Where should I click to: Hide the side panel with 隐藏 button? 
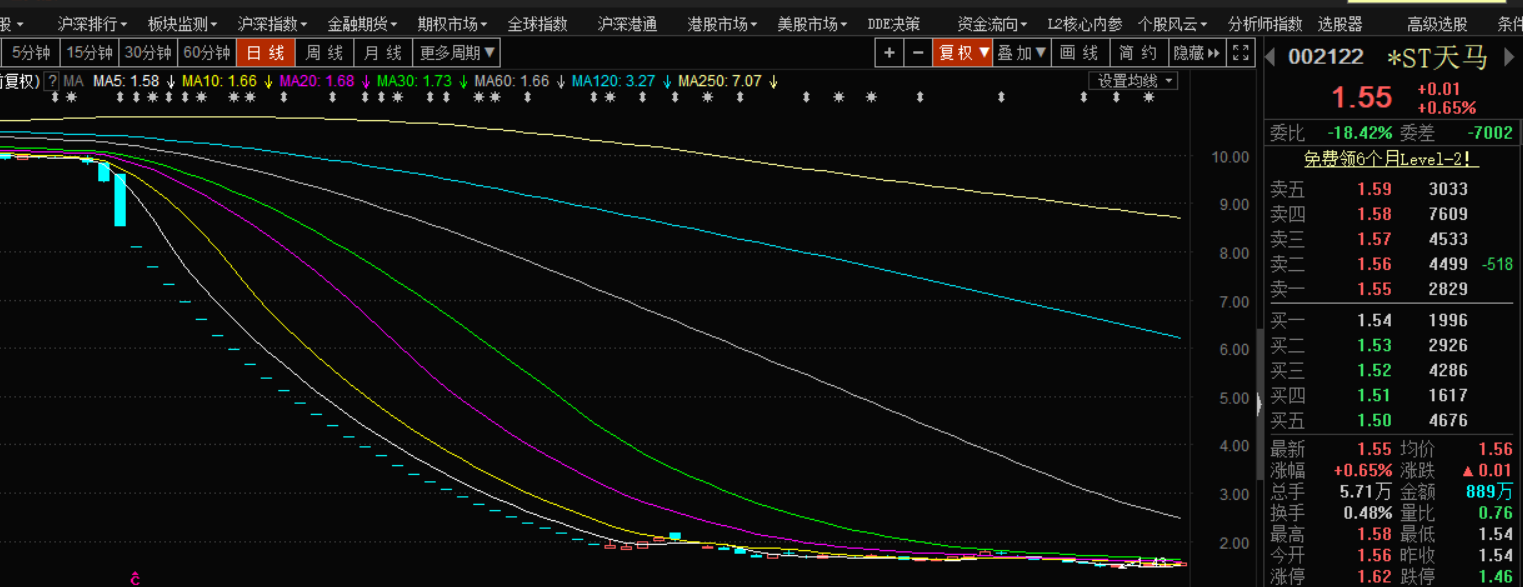coord(1197,53)
